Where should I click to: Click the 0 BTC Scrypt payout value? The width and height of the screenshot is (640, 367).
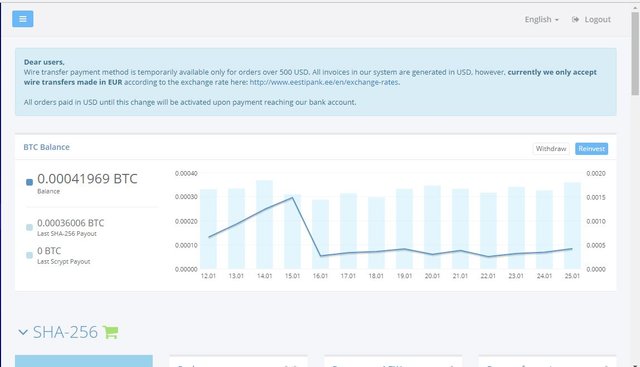49,251
